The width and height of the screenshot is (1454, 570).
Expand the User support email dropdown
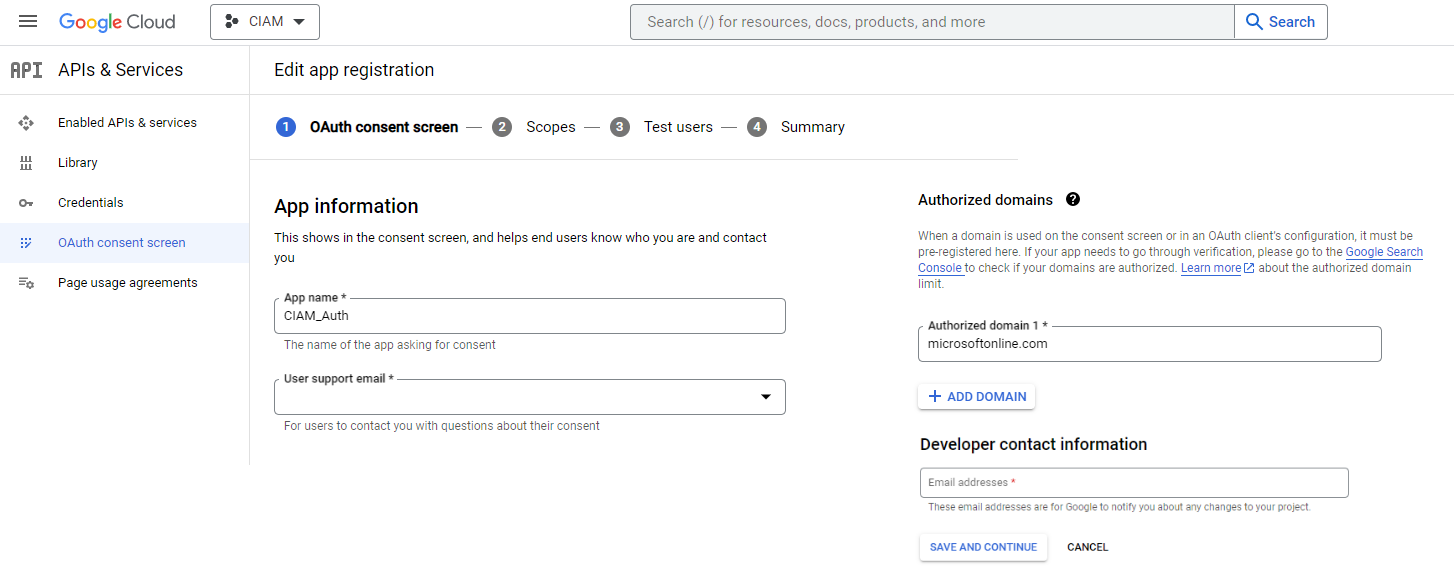point(765,397)
